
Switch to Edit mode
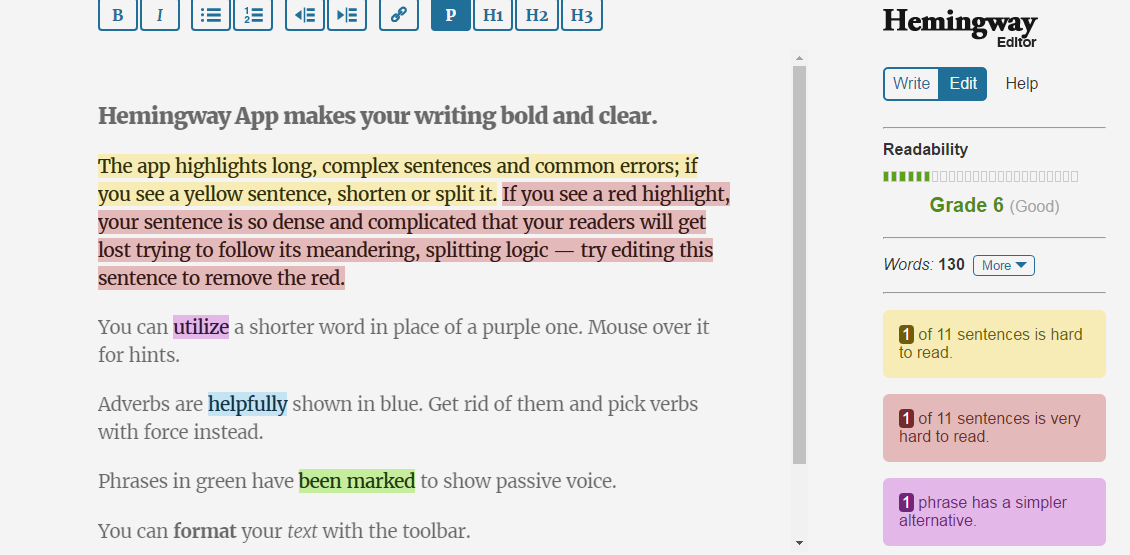(x=963, y=84)
